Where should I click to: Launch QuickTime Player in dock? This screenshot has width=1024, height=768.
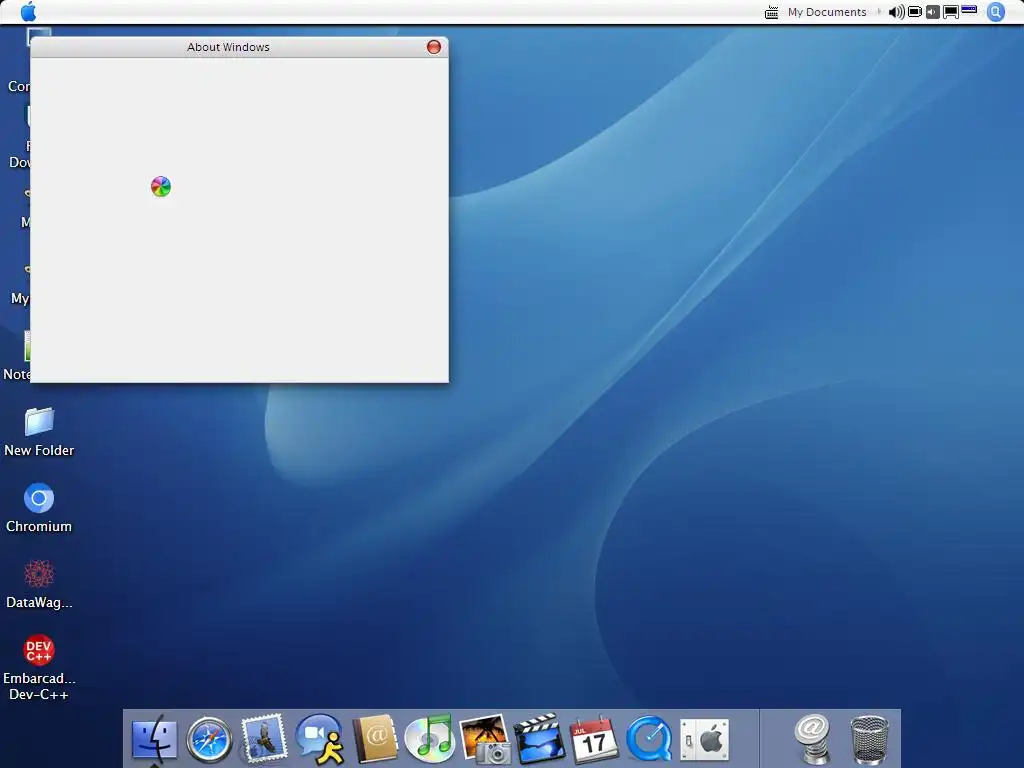tap(649, 739)
